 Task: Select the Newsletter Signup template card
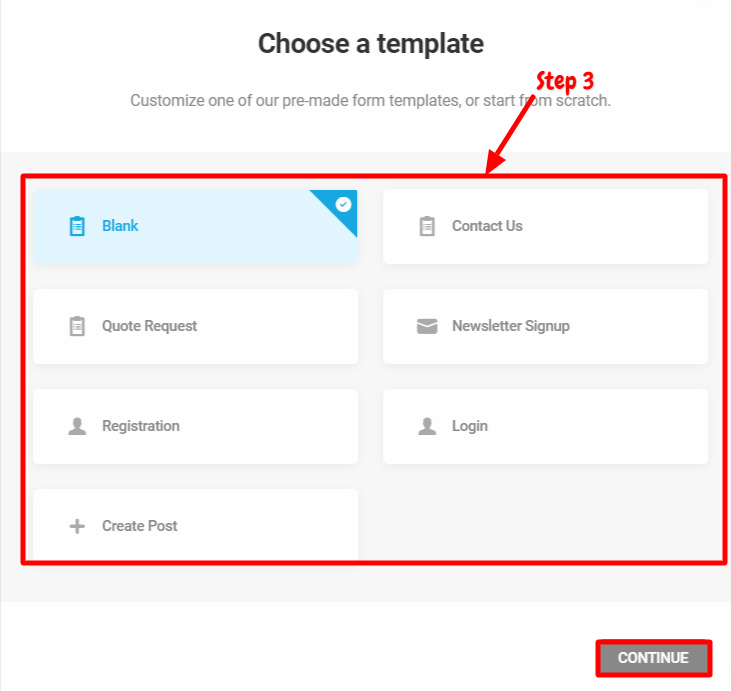545,326
